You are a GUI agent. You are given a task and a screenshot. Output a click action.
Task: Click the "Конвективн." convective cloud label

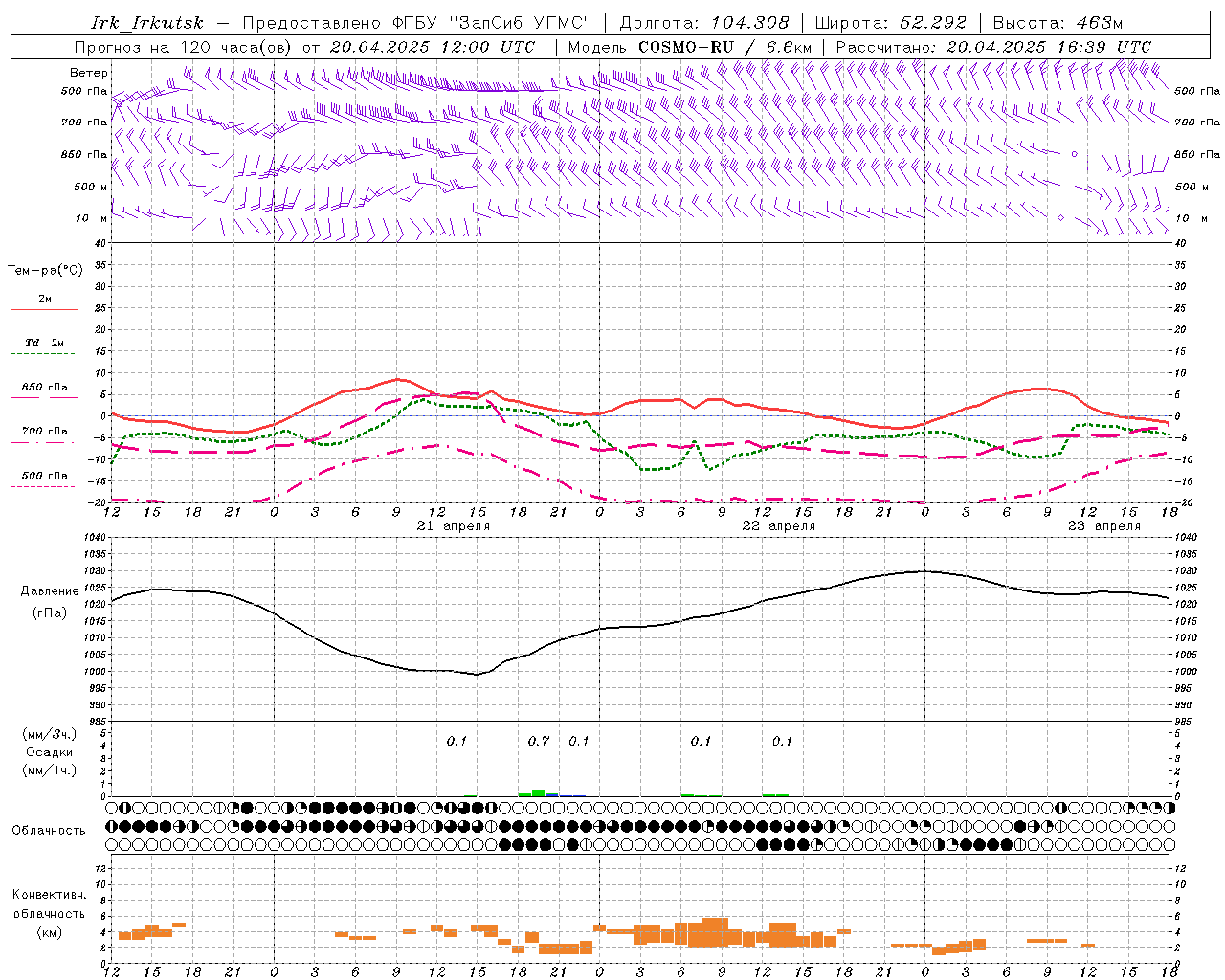(49, 895)
